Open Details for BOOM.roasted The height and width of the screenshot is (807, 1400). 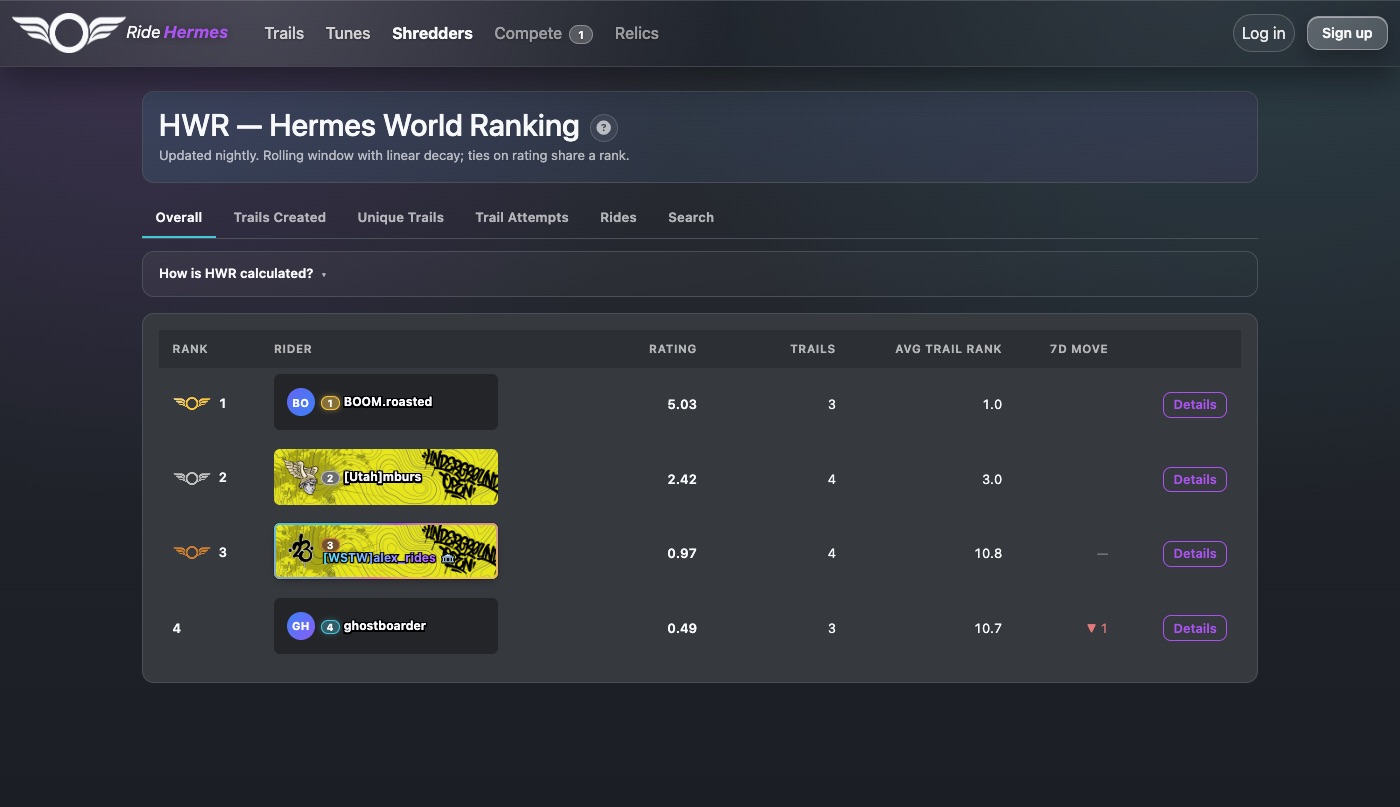(x=1195, y=405)
